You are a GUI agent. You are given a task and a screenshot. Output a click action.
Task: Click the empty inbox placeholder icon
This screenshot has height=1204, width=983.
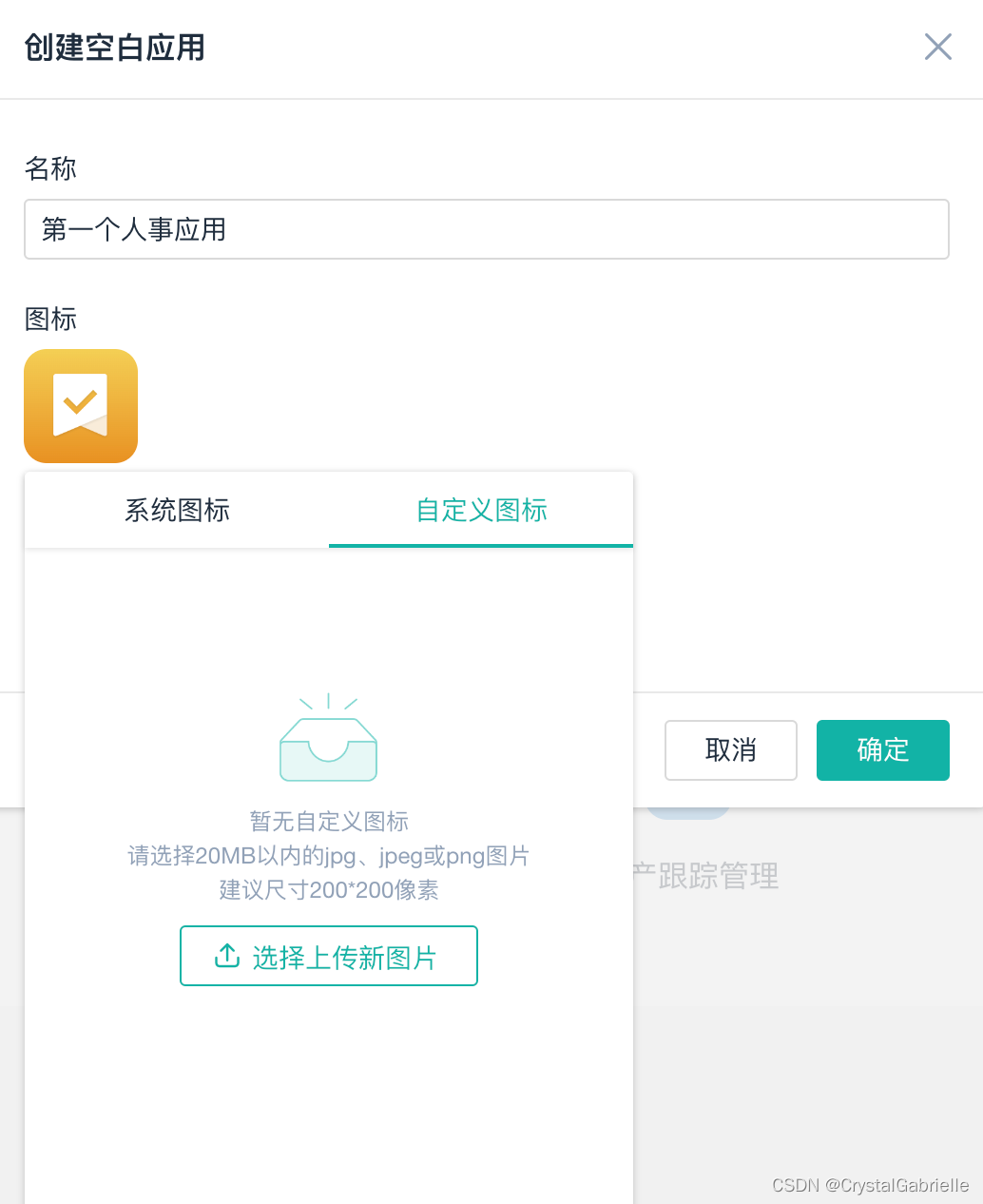click(x=329, y=738)
